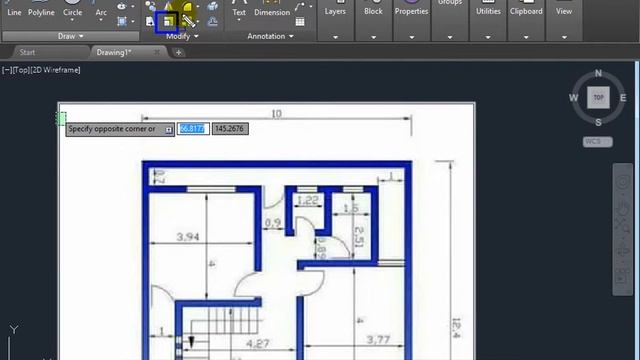Select the Text annotation tool

[239, 8]
